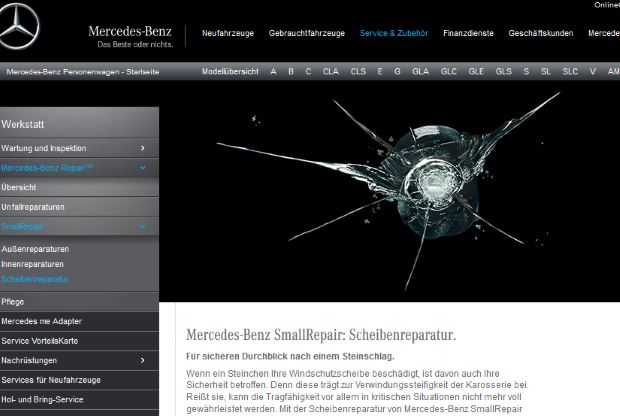Open Services für Neufahrzeuge item
Viewport: 620px width, 416px height.
tap(79, 380)
